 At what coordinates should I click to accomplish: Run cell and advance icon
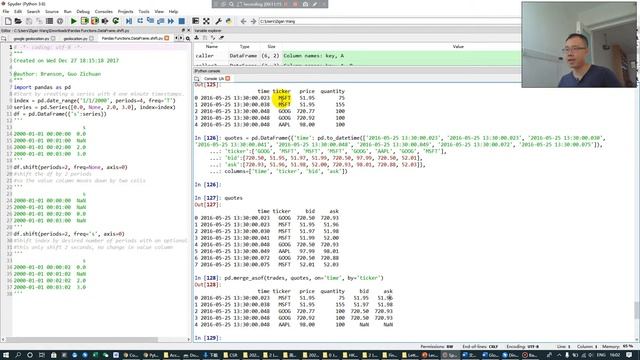[95, 21]
